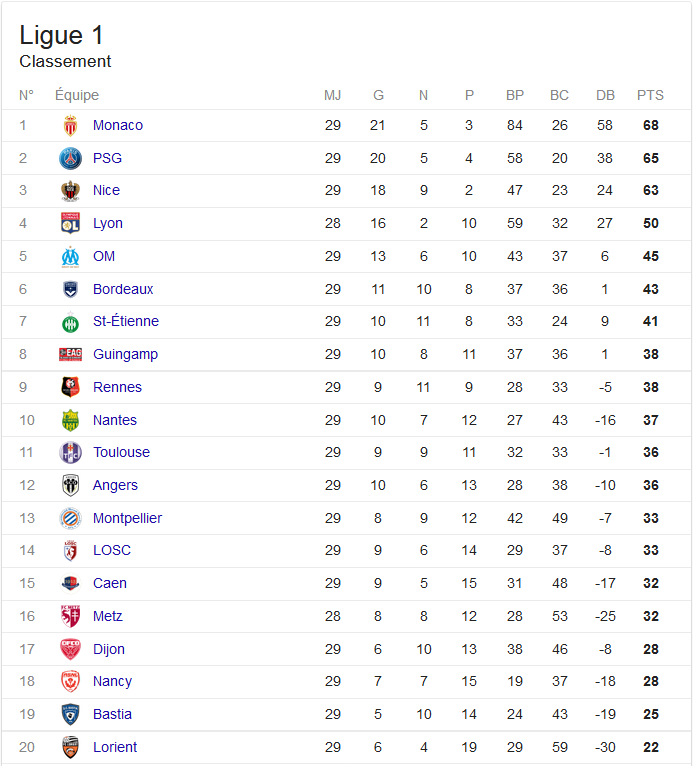Open the LOSC team link
The height and width of the screenshot is (766, 693).
point(112,550)
